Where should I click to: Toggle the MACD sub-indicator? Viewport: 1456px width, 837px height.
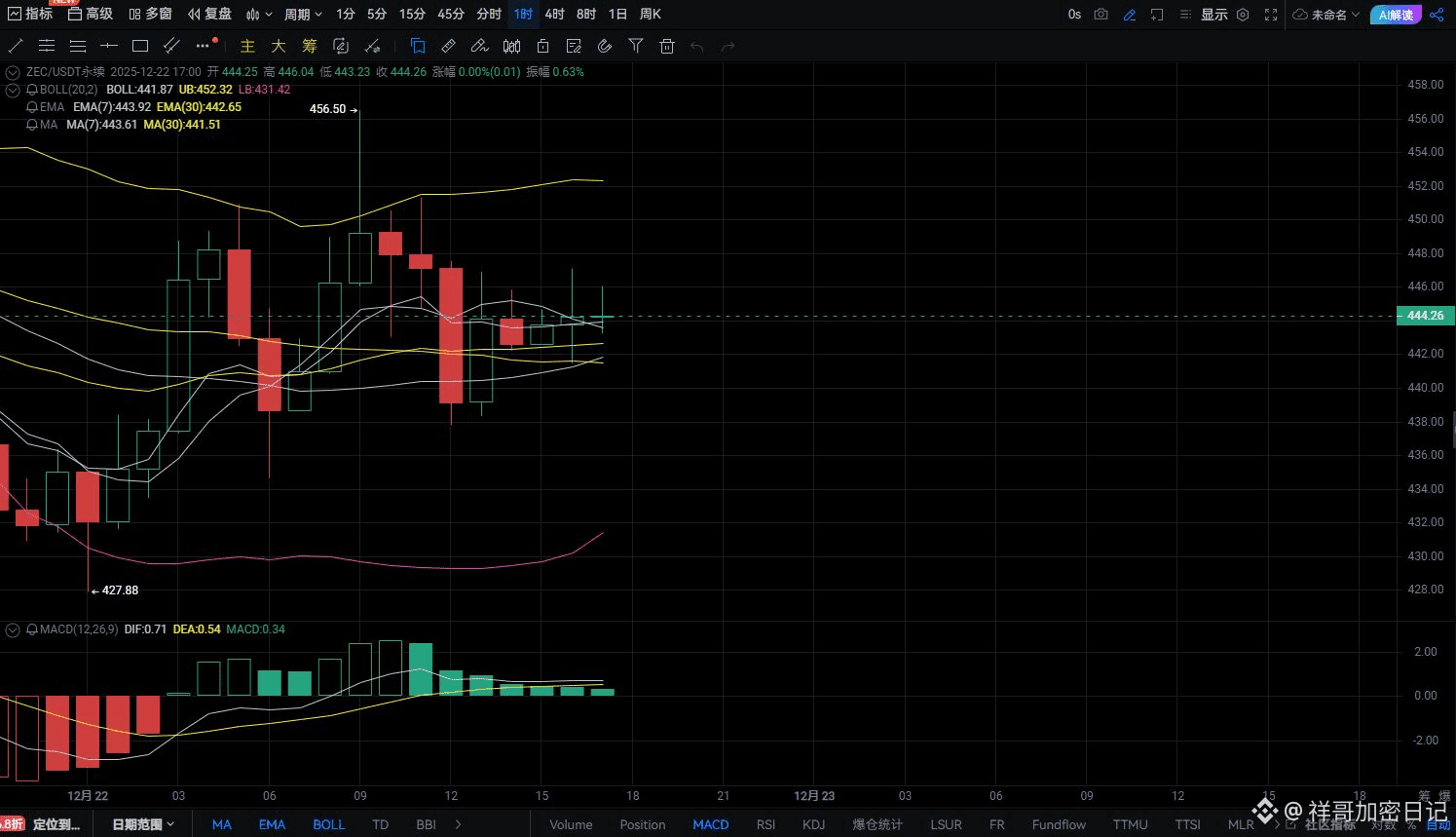tap(711, 824)
